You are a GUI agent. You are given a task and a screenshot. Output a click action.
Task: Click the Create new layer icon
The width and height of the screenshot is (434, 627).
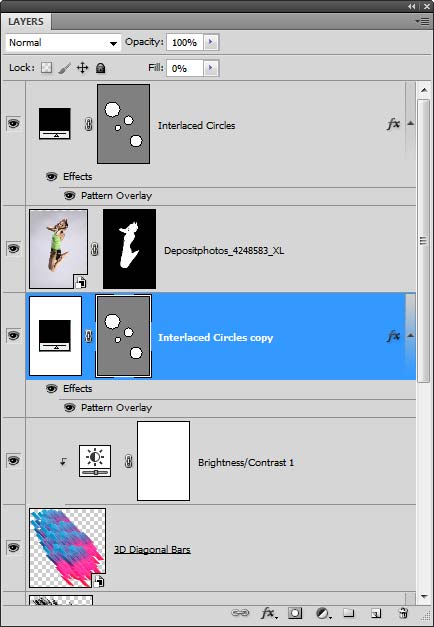click(375, 613)
